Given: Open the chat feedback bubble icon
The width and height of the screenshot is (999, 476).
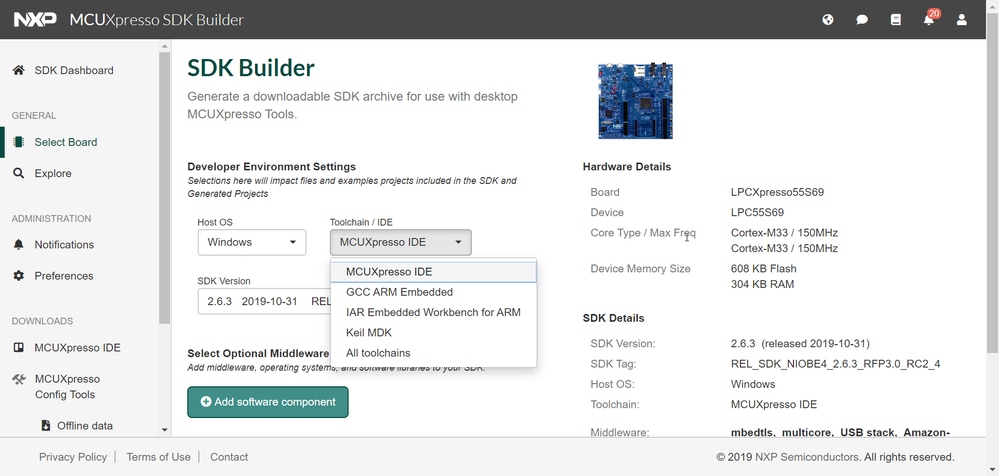Looking at the screenshot, I should coord(862,20).
